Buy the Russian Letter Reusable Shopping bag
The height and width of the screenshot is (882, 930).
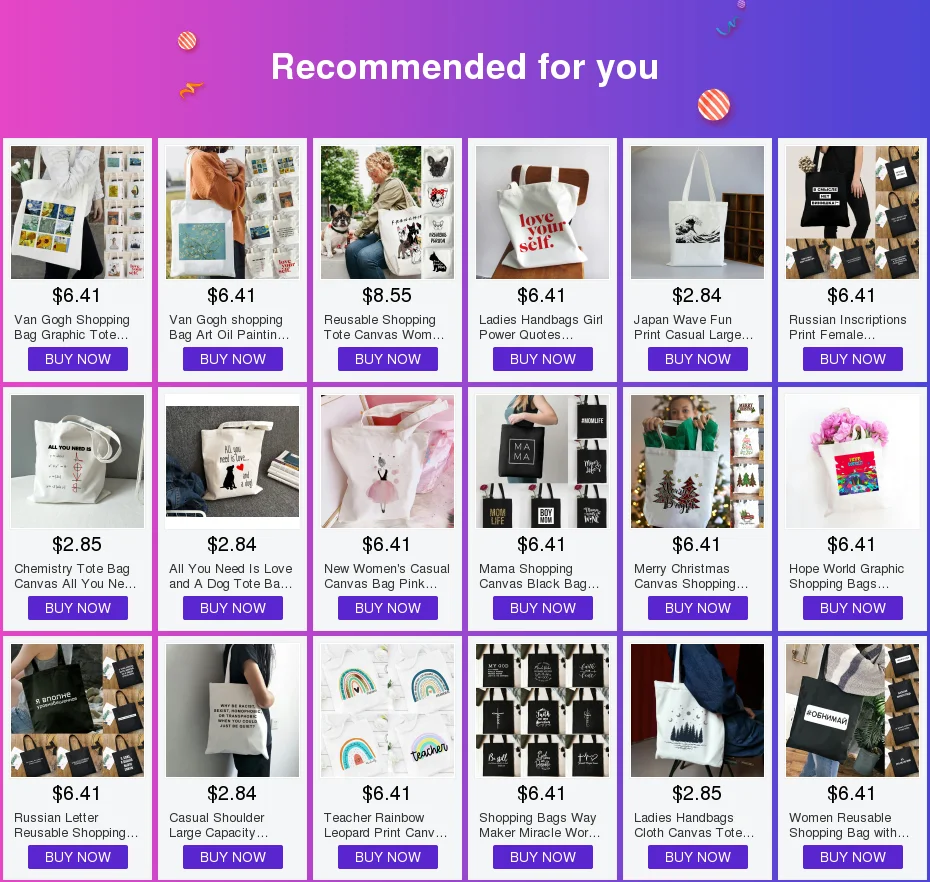pyautogui.click(x=78, y=857)
